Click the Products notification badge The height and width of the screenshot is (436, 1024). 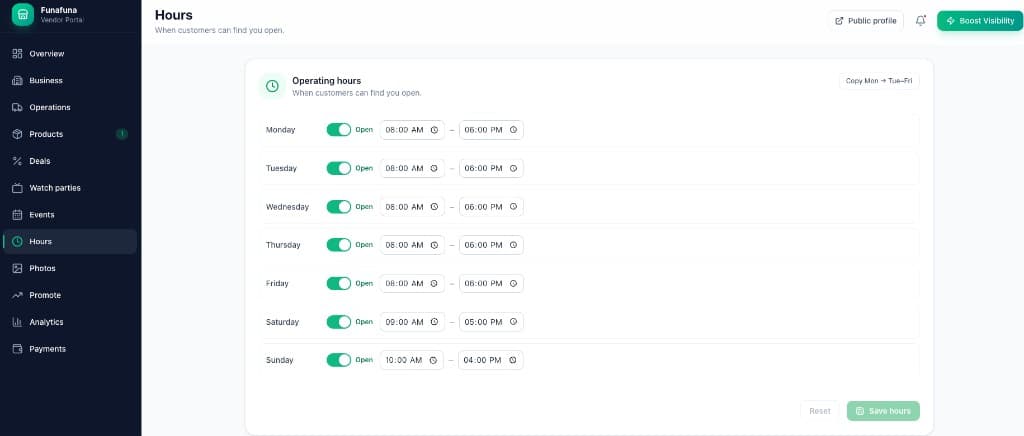point(121,134)
